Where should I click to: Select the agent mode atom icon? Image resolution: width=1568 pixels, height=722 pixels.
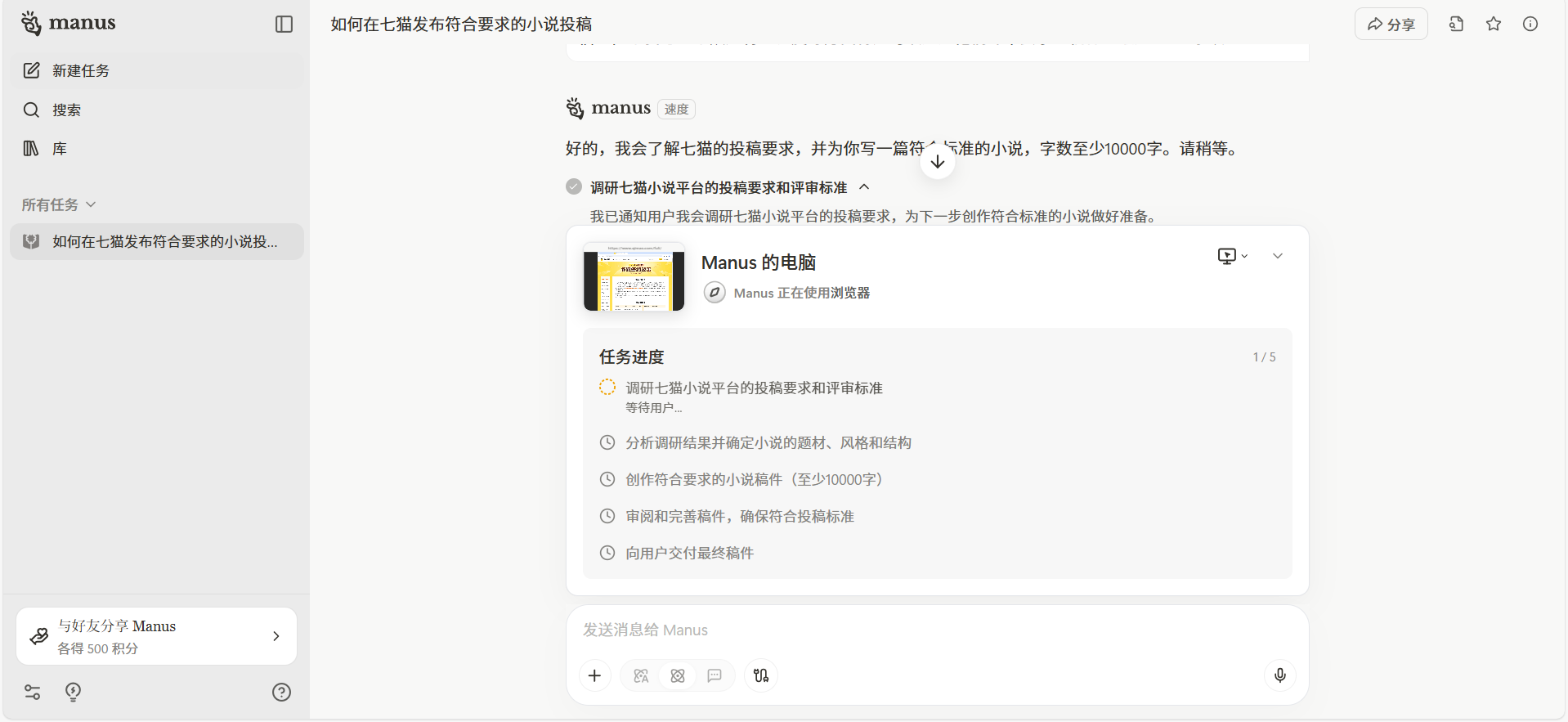point(678,675)
